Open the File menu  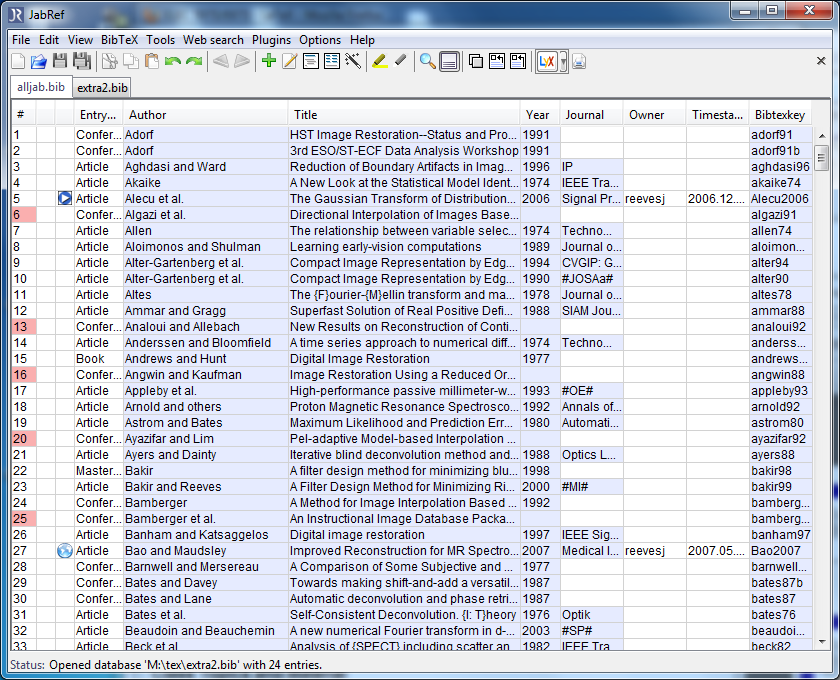click(x=21, y=40)
